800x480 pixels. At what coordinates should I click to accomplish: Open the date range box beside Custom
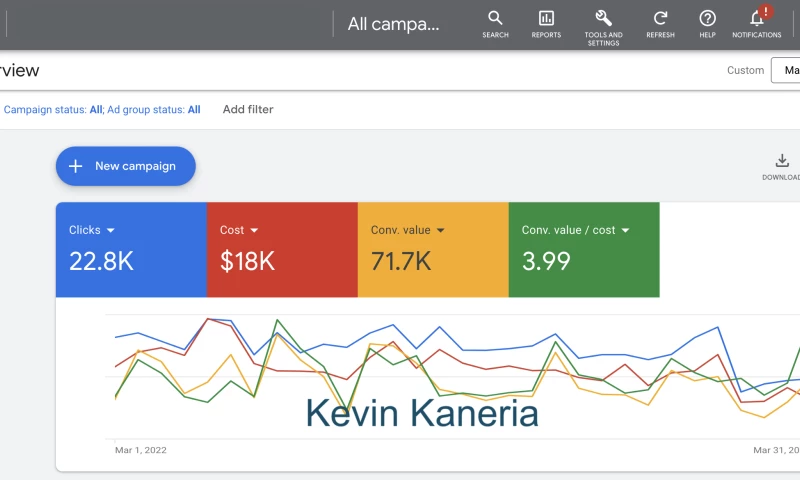[786, 70]
